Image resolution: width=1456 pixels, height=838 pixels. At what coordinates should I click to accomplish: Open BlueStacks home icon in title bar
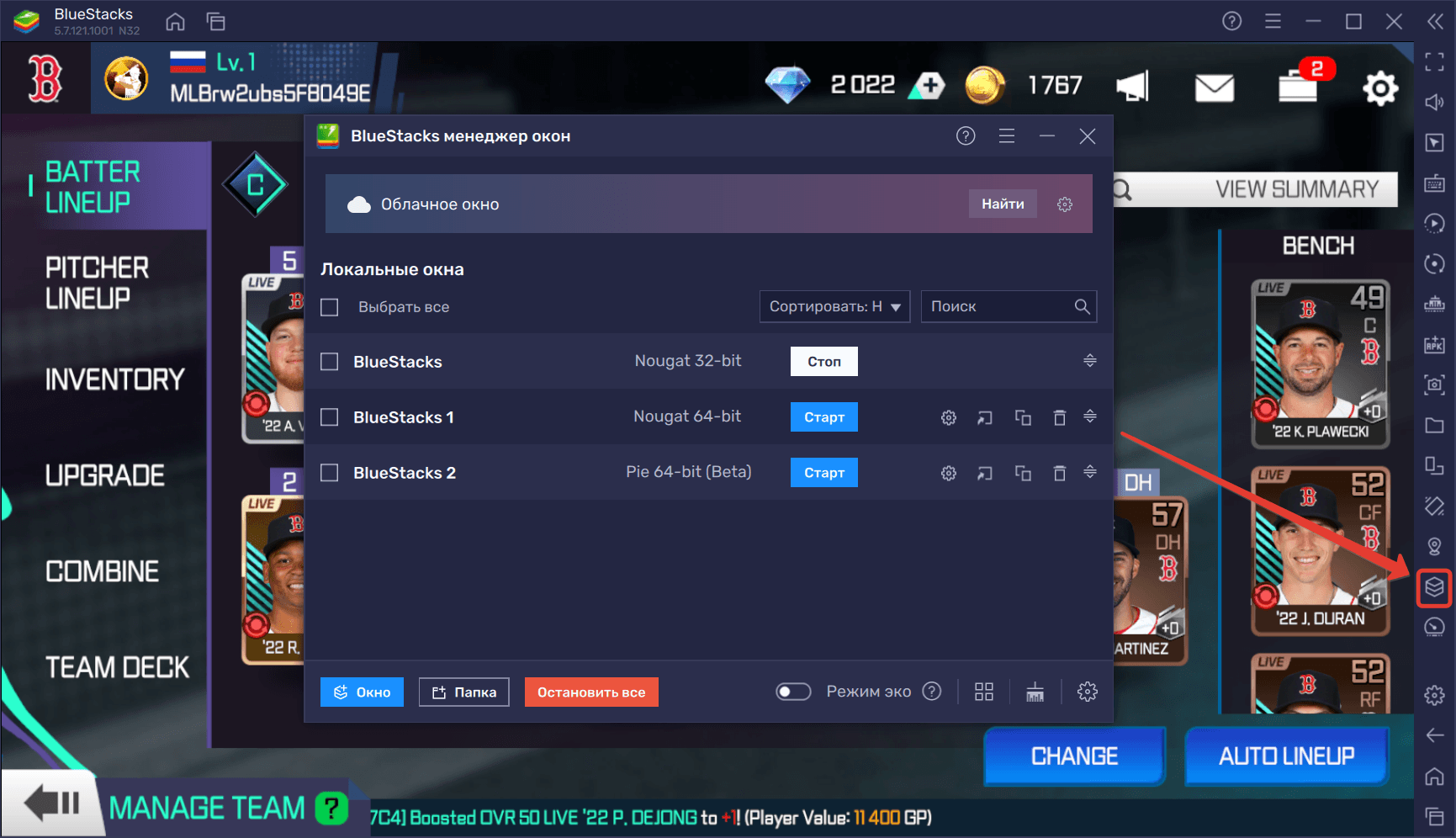pyautogui.click(x=175, y=22)
